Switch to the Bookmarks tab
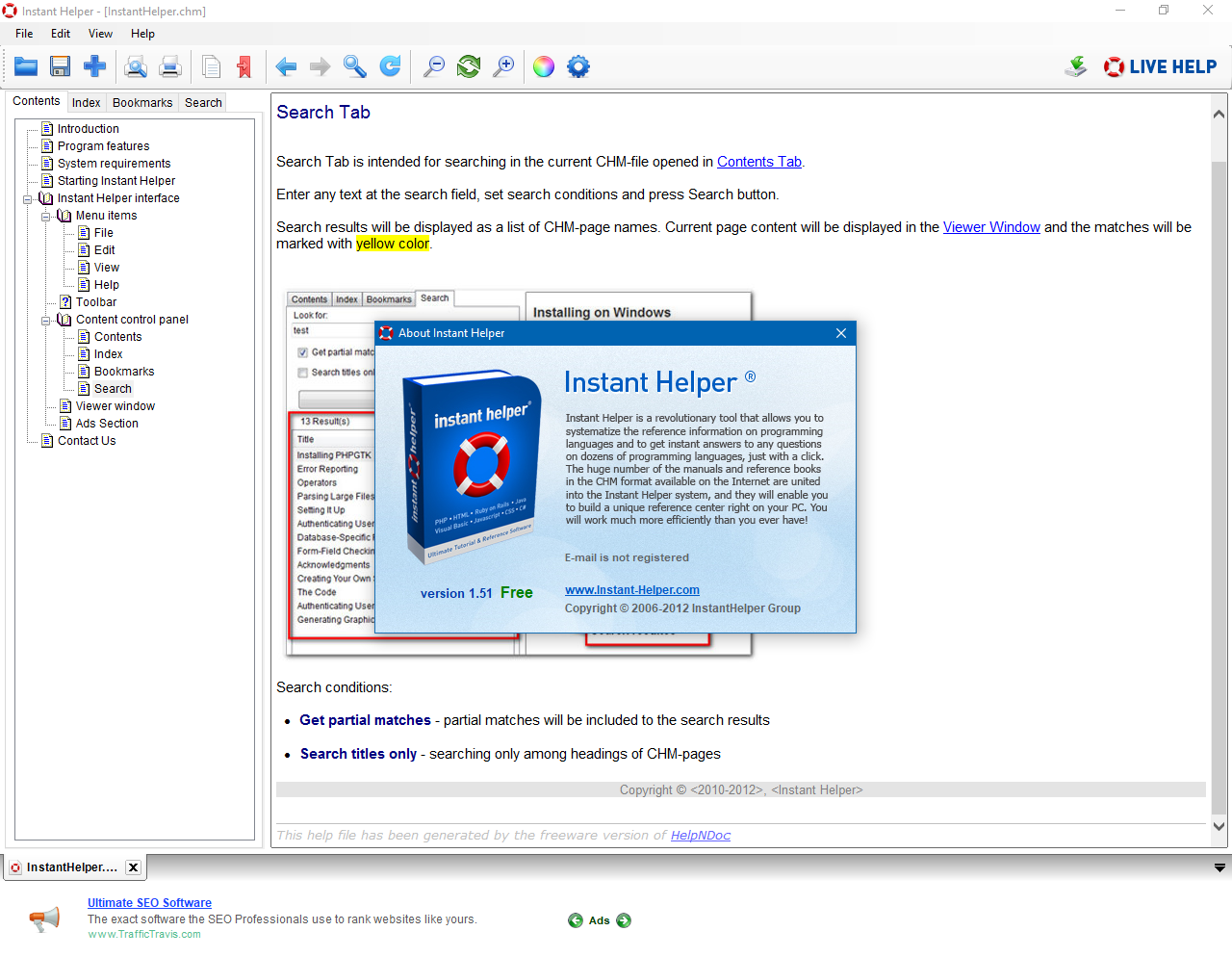This screenshot has width=1232, height=957. point(142,103)
